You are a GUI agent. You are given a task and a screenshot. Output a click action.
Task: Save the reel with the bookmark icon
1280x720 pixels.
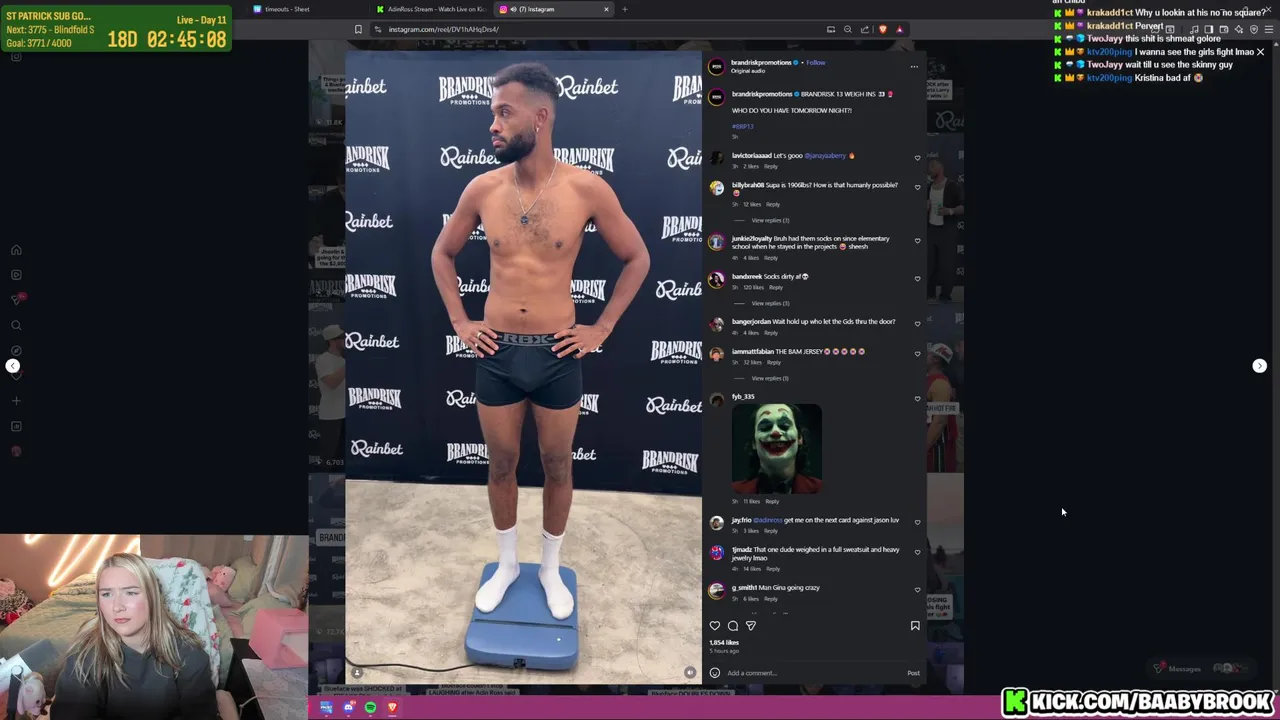[915, 626]
